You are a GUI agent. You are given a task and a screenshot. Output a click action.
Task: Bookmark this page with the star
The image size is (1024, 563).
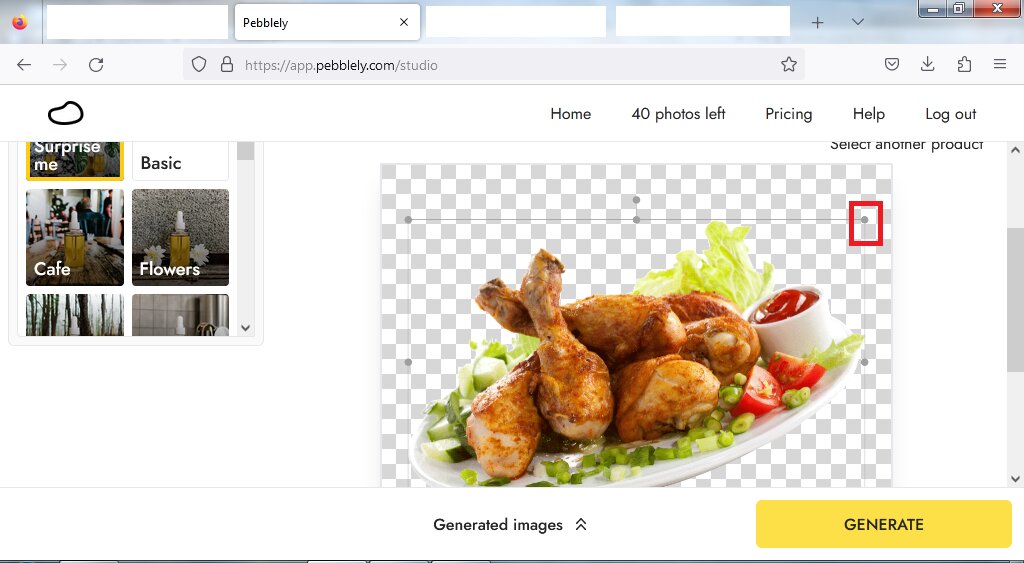[x=789, y=64]
